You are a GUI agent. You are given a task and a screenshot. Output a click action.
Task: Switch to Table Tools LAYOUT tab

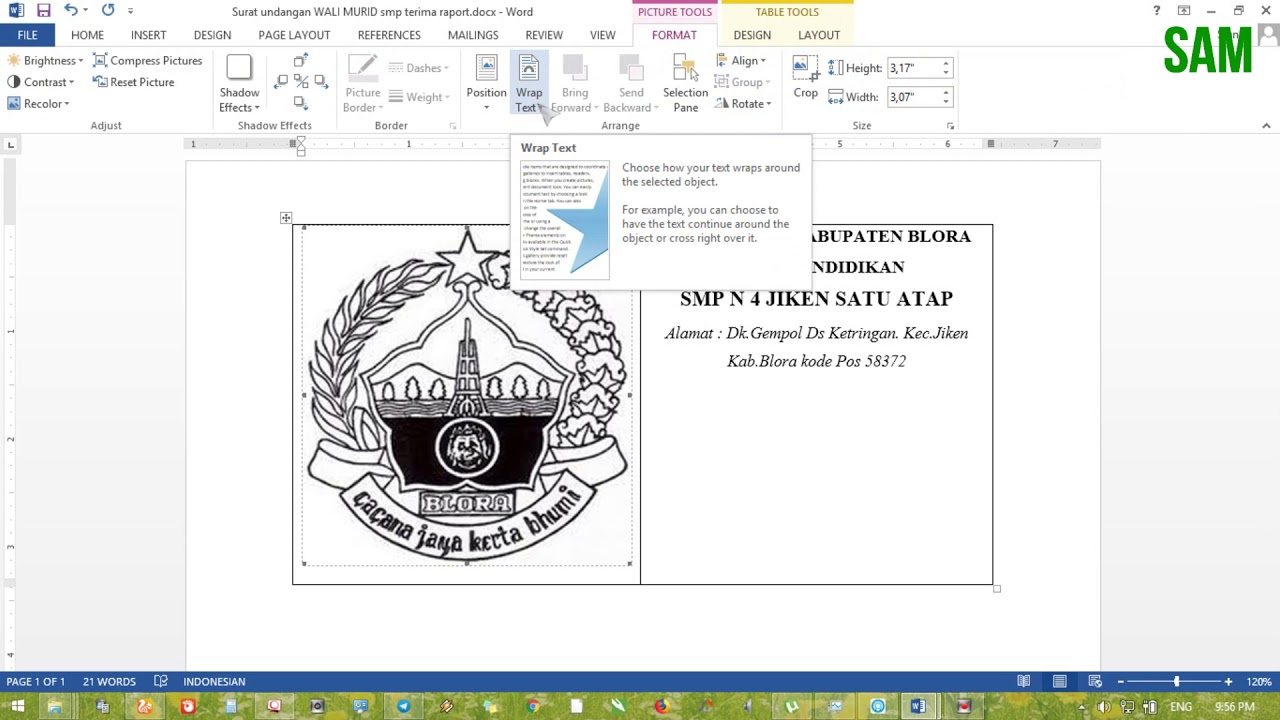coord(819,35)
